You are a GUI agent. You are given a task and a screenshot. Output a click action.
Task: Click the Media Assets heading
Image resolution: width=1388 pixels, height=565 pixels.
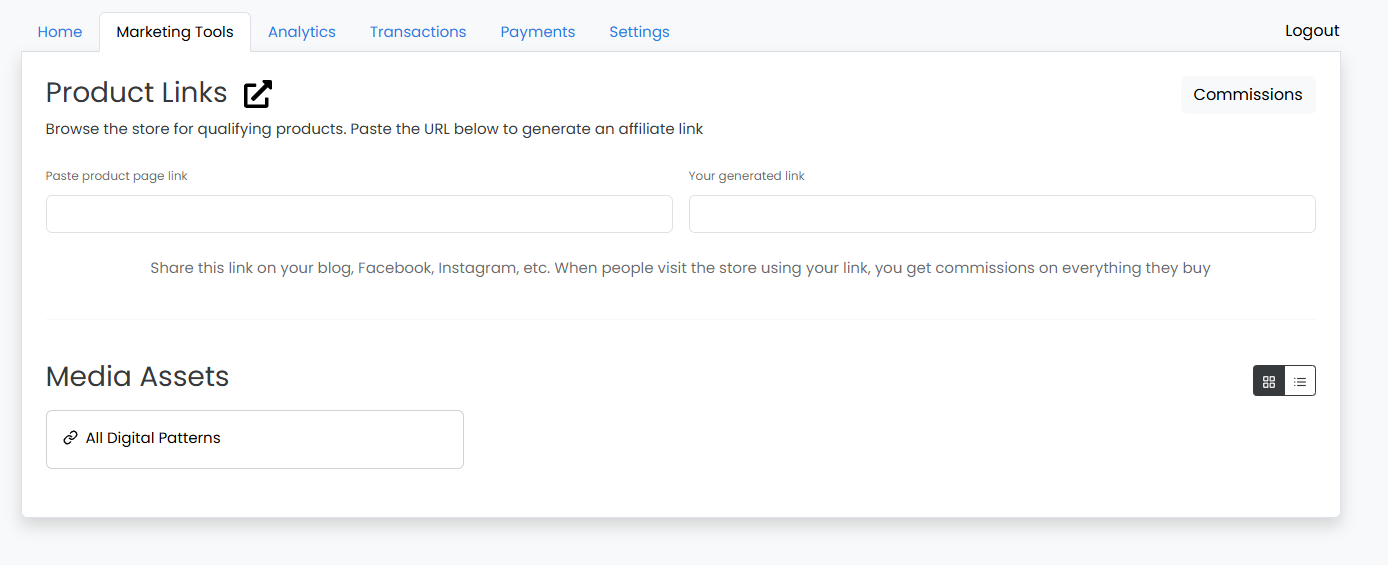tap(138, 377)
